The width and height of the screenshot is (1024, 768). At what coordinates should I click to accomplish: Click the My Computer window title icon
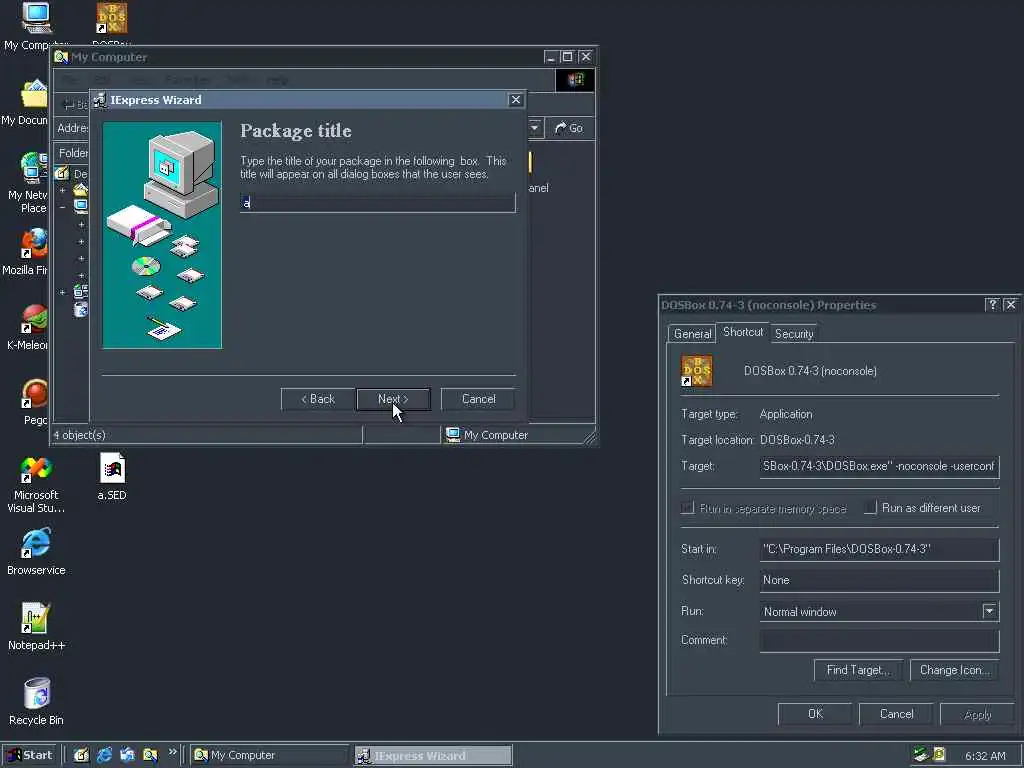click(61, 57)
